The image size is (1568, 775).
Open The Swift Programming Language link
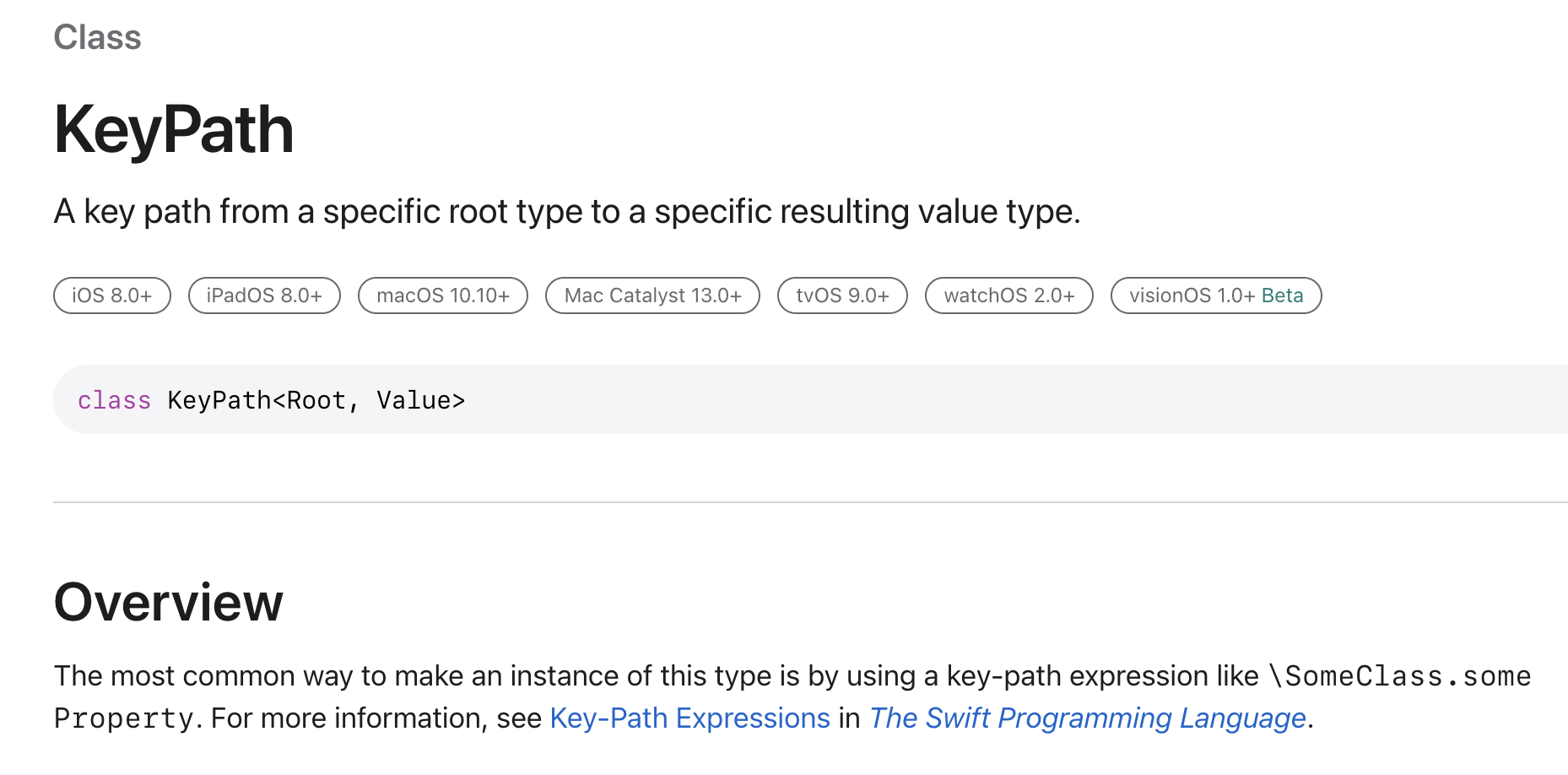click(1087, 718)
